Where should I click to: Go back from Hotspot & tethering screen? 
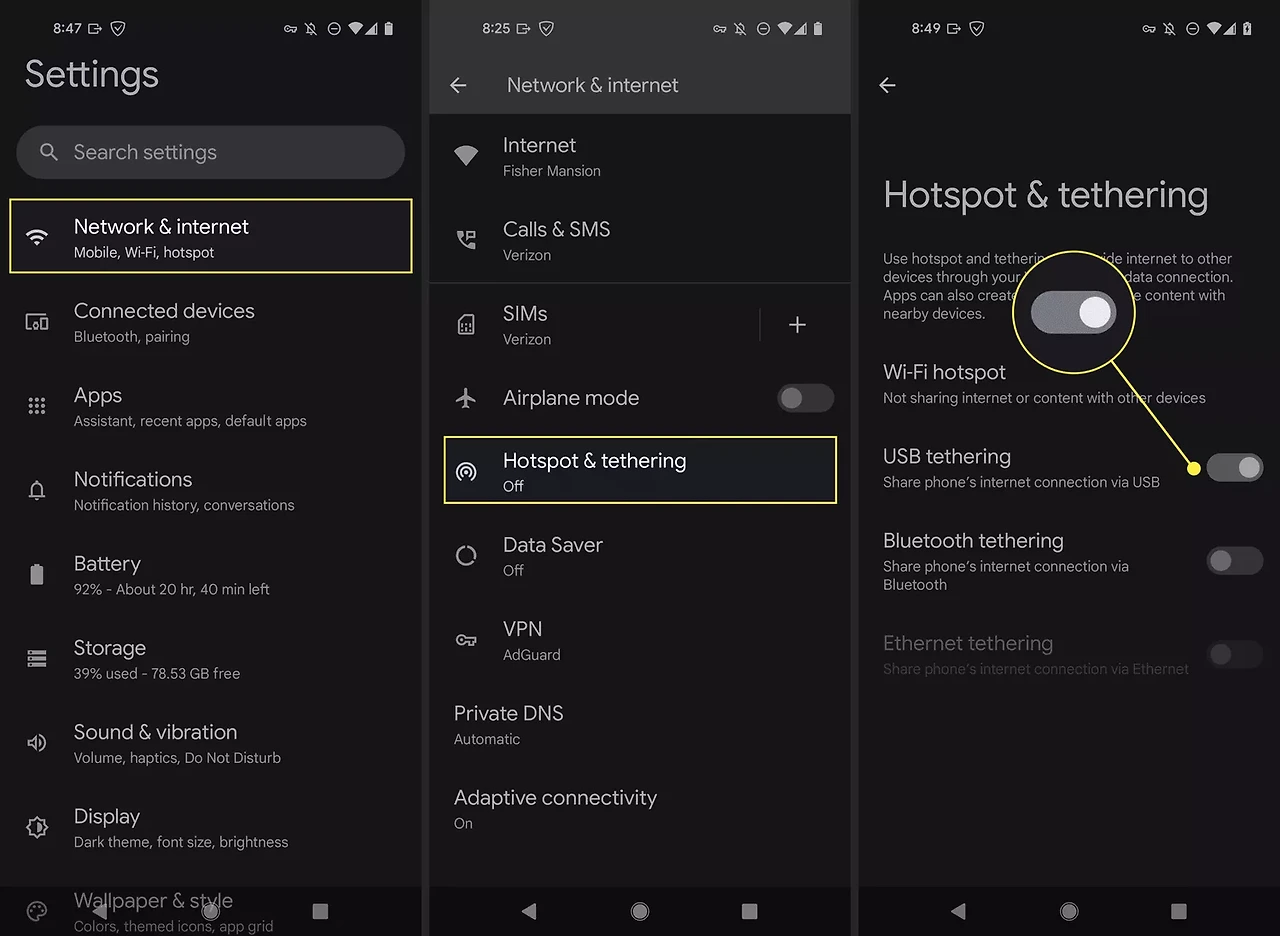click(x=887, y=86)
